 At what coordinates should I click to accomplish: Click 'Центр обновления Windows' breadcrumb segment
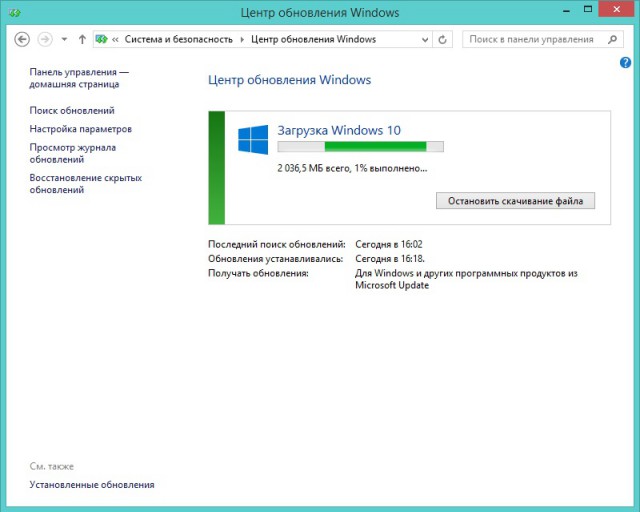coord(313,40)
